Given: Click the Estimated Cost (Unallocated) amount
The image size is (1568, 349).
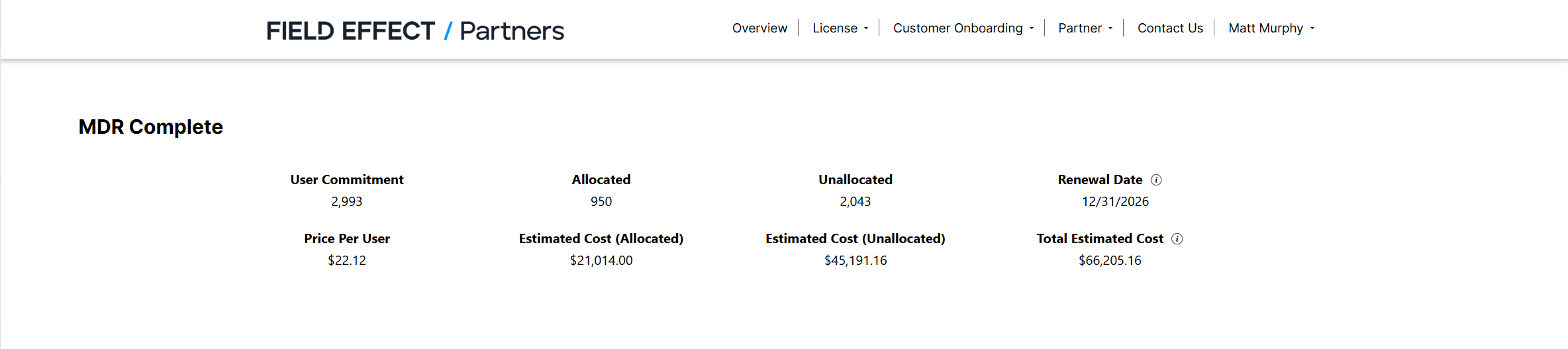Looking at the screenshot, I should click(x=856, y=260).
